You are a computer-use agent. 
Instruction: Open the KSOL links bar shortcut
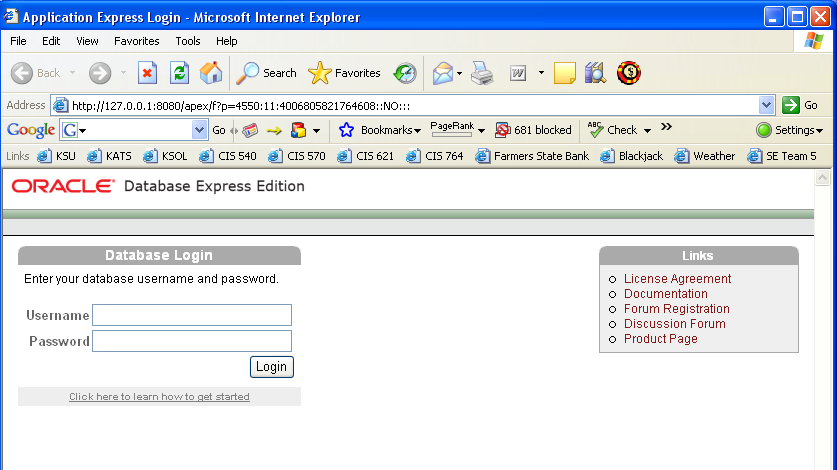point(165,156)
